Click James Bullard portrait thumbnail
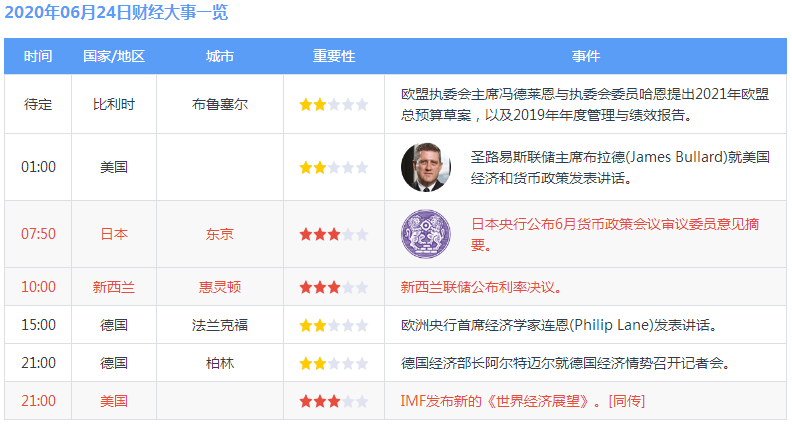This screenshot has width=792, height=427. pos(426,167)
